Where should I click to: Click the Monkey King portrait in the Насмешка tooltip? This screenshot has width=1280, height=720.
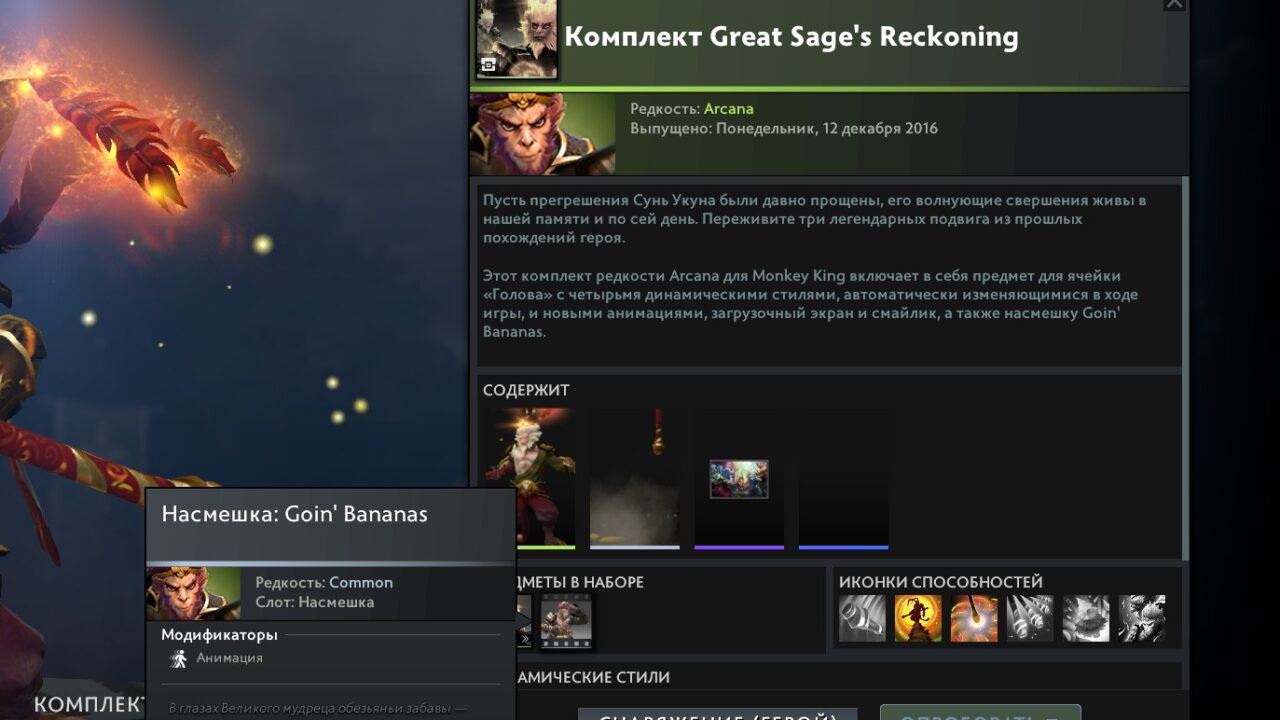click(193, 594)
